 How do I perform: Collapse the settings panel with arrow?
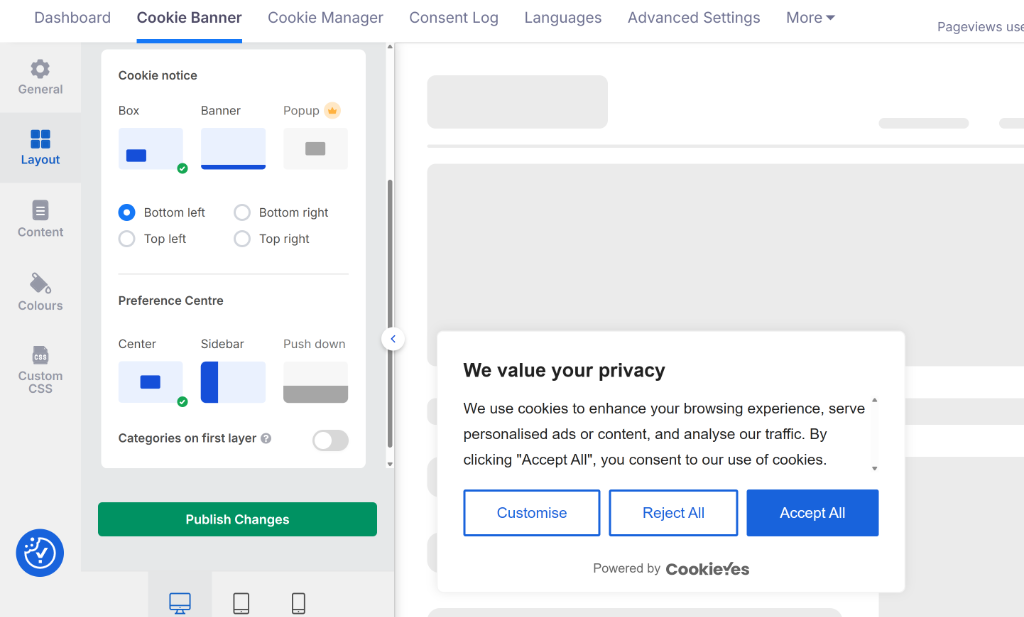(x=393, y=339)
